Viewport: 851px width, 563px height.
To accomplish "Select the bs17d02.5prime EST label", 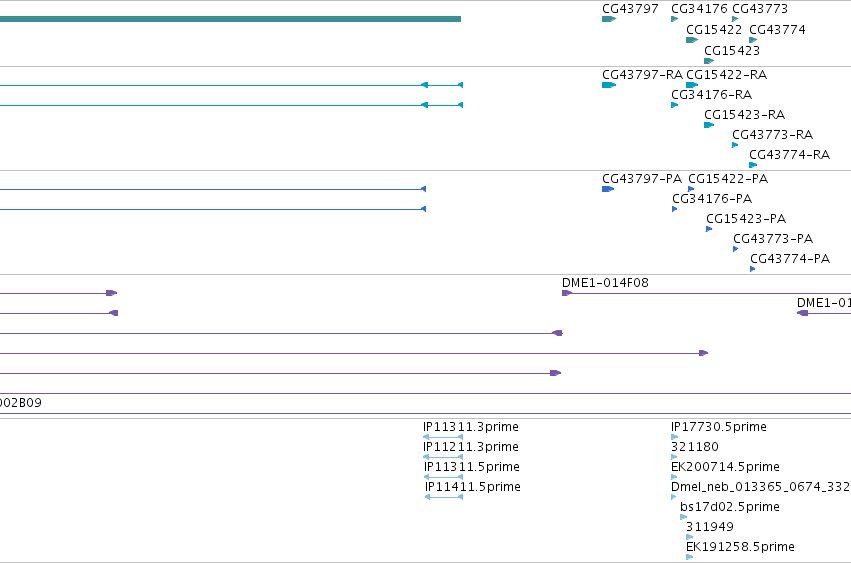I will click(x=729, y=507).
